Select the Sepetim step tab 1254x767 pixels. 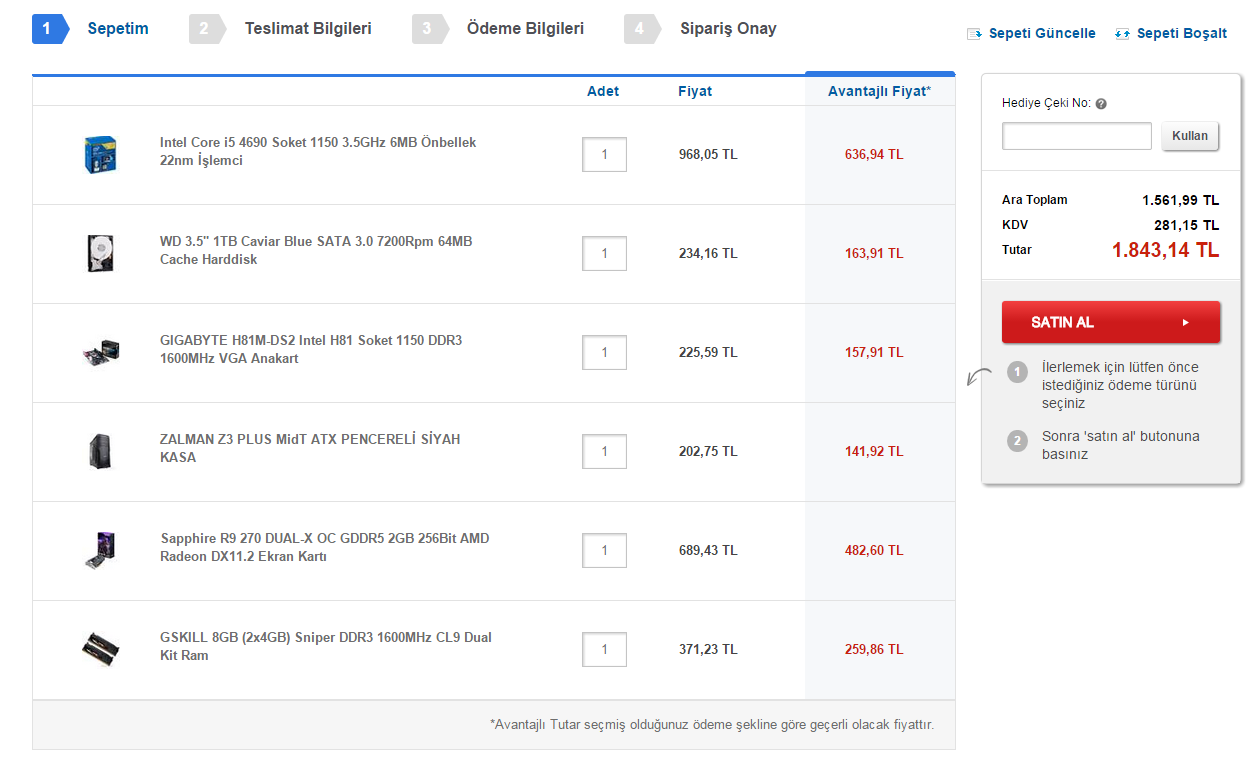click(117, 29)
